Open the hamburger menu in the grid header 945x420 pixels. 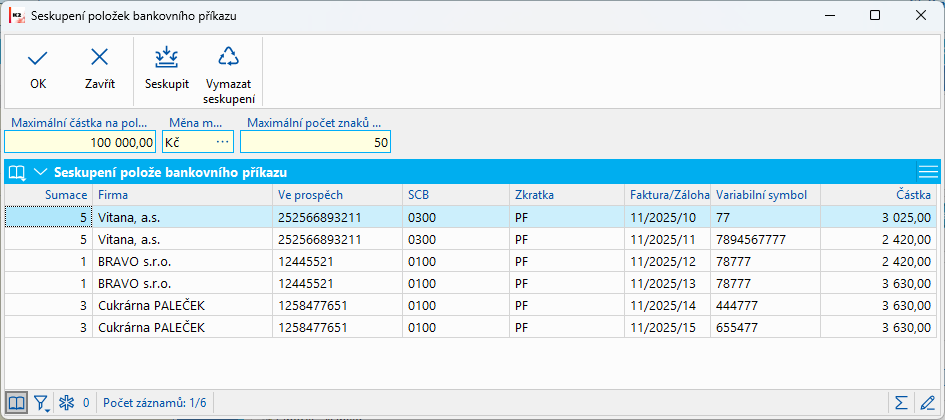[x=928, y=172]
